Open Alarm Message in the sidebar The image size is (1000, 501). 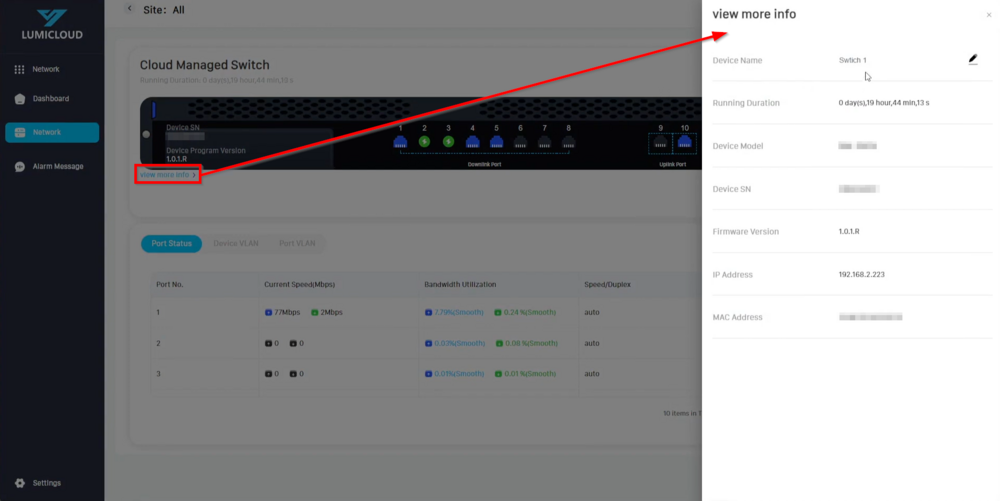pos(57,166)
